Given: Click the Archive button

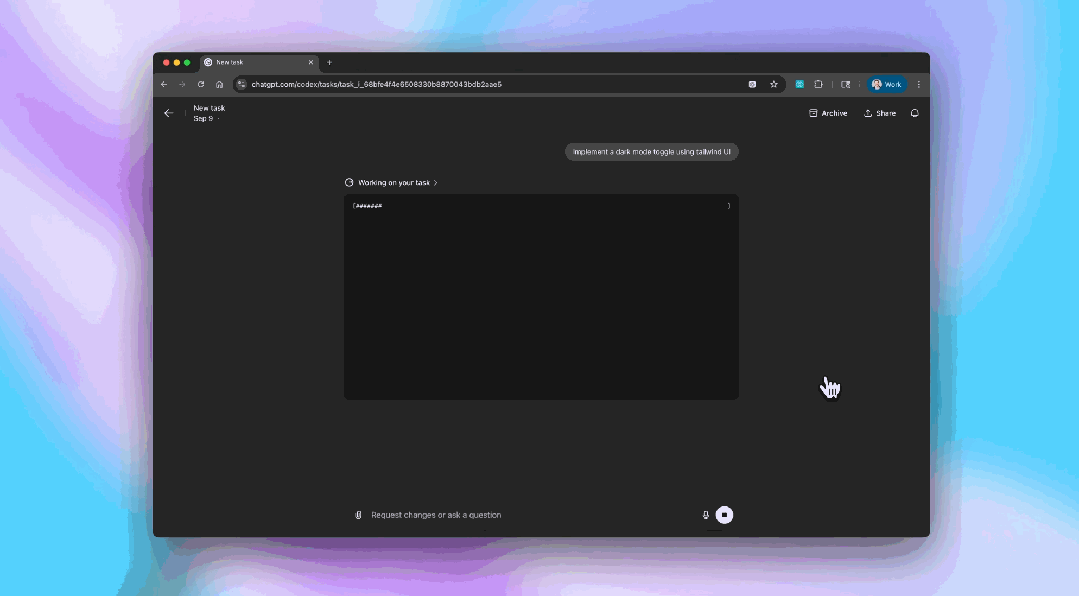Looking at the screenshot, I should [x=828, y=113].
